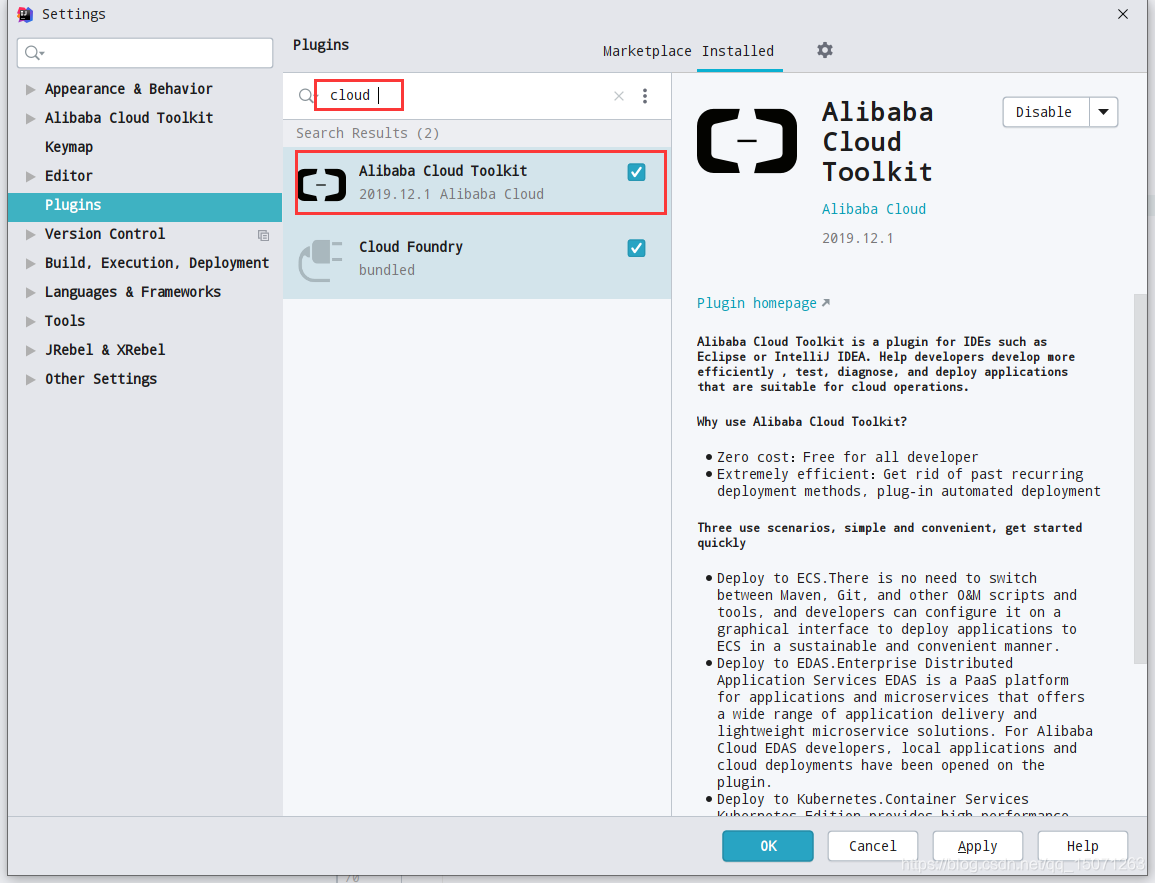Click the Disable plugin button

[1044, 112]
